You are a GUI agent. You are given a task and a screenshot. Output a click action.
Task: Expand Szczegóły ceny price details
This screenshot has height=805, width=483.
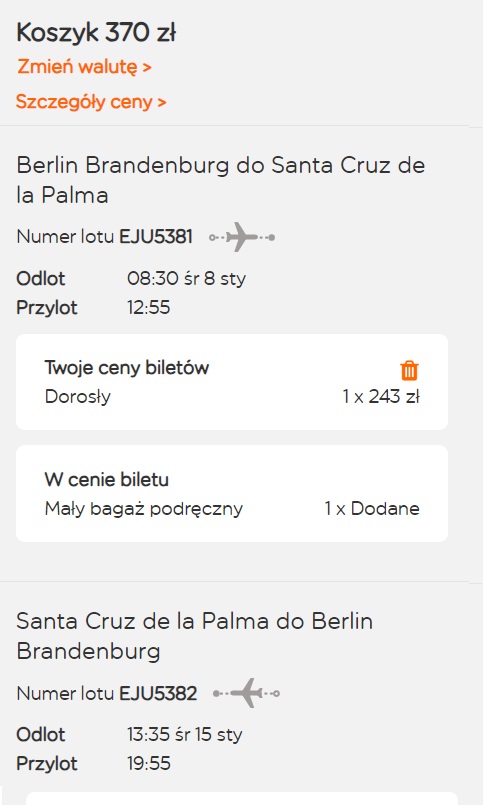(x=91, y=102)
